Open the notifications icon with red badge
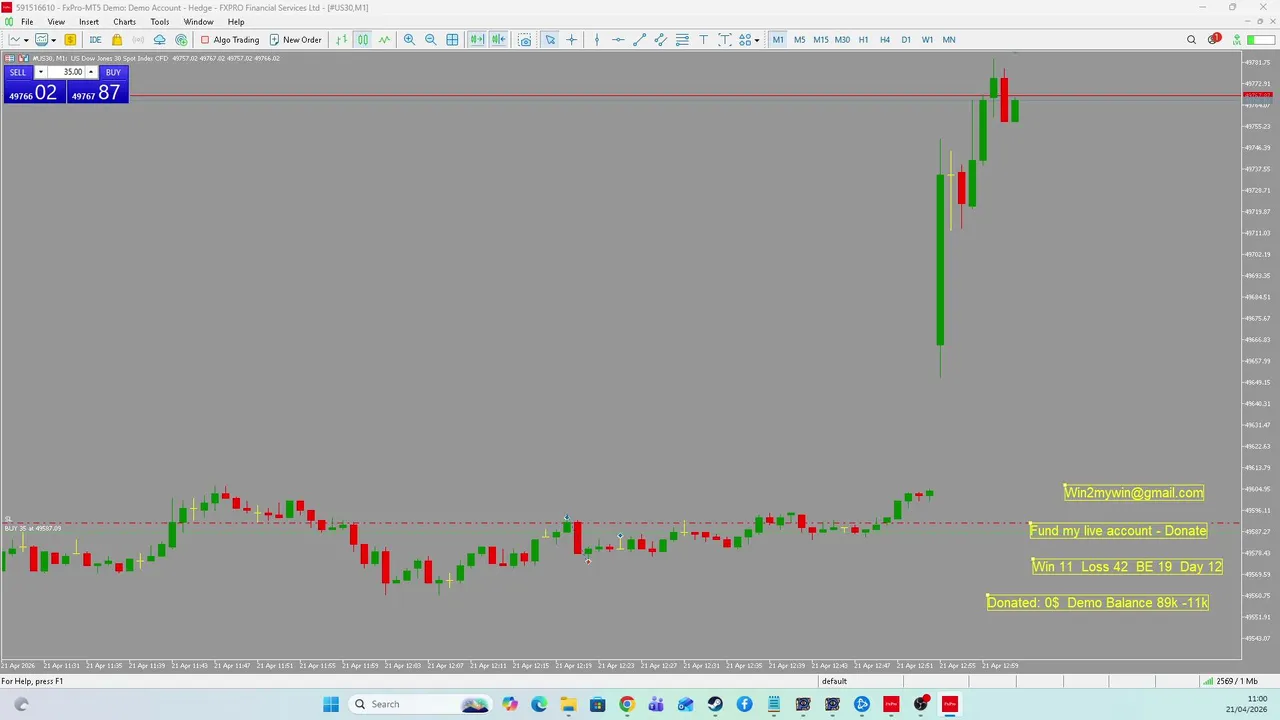 (x=1213, y=40)
